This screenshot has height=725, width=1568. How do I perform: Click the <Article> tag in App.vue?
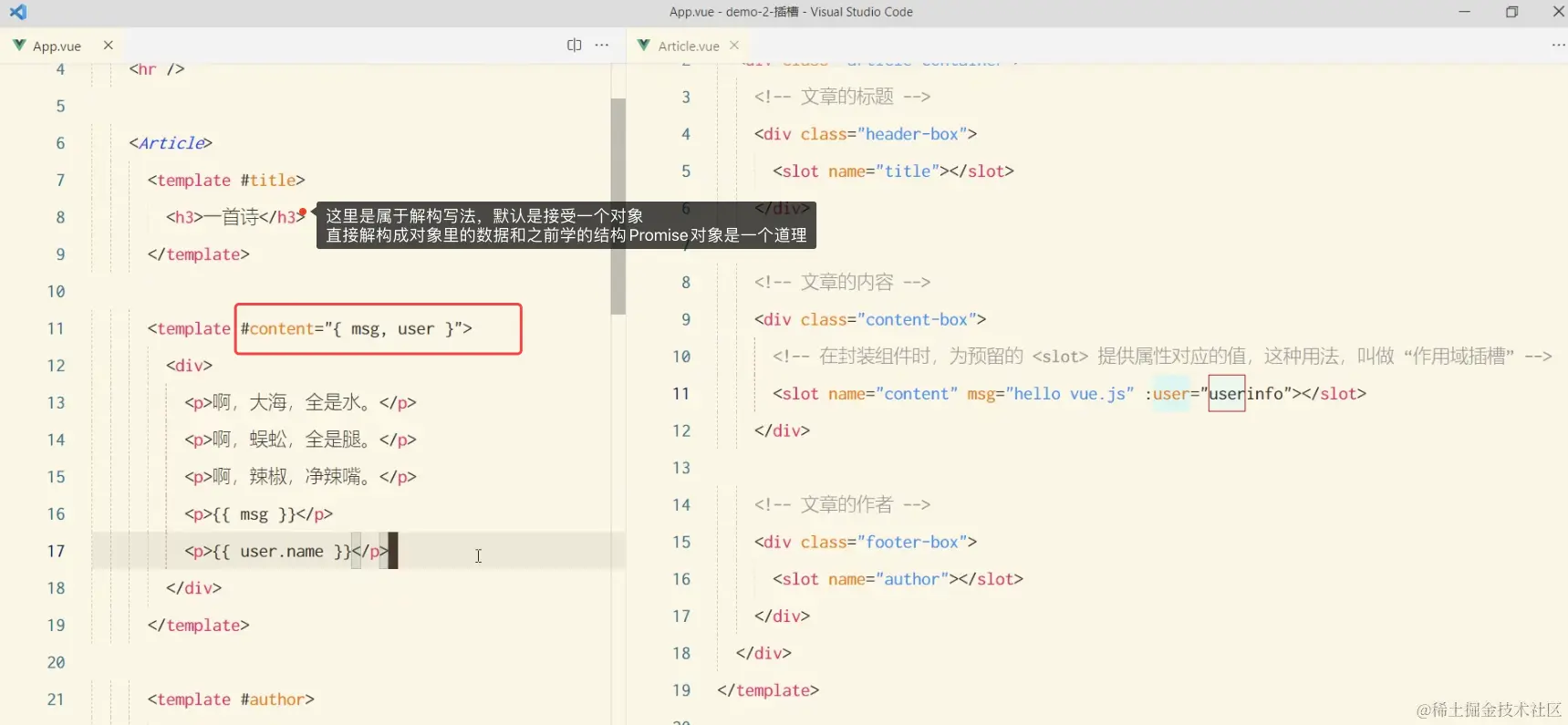171,143
